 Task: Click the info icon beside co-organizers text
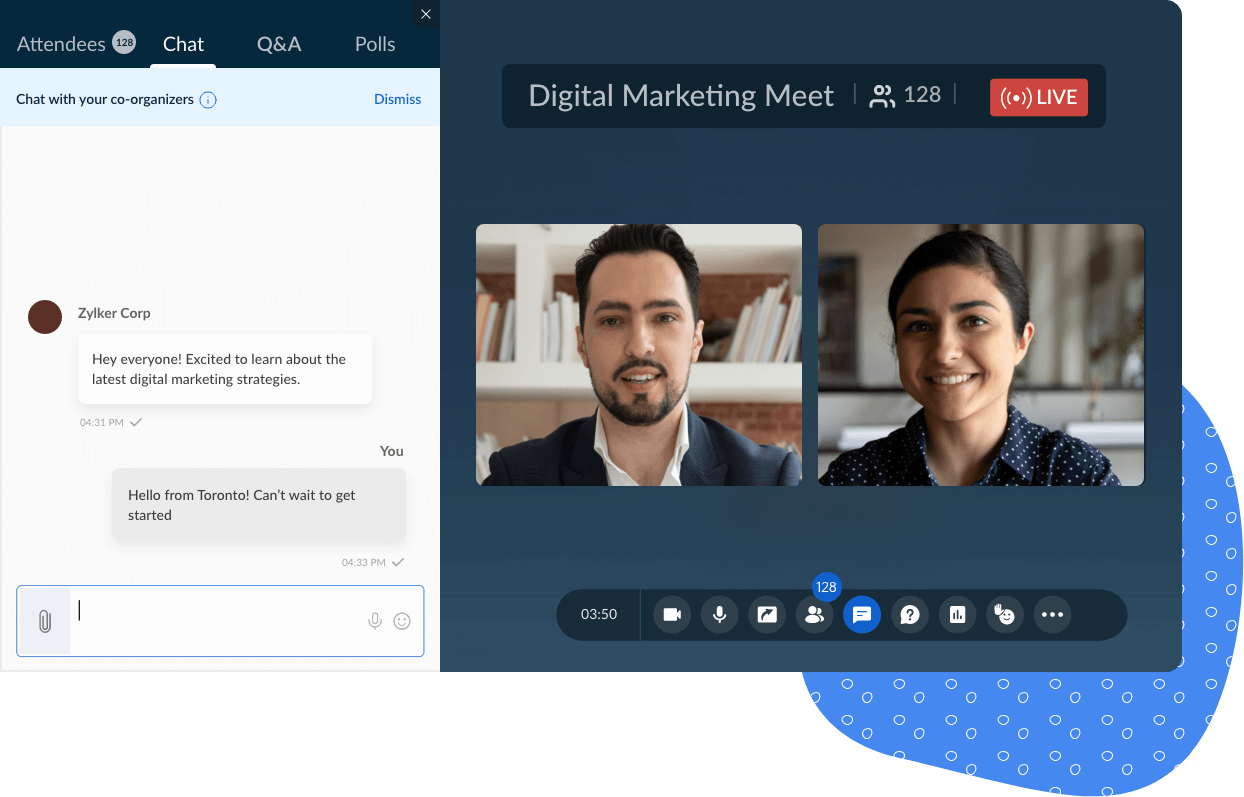208,100
